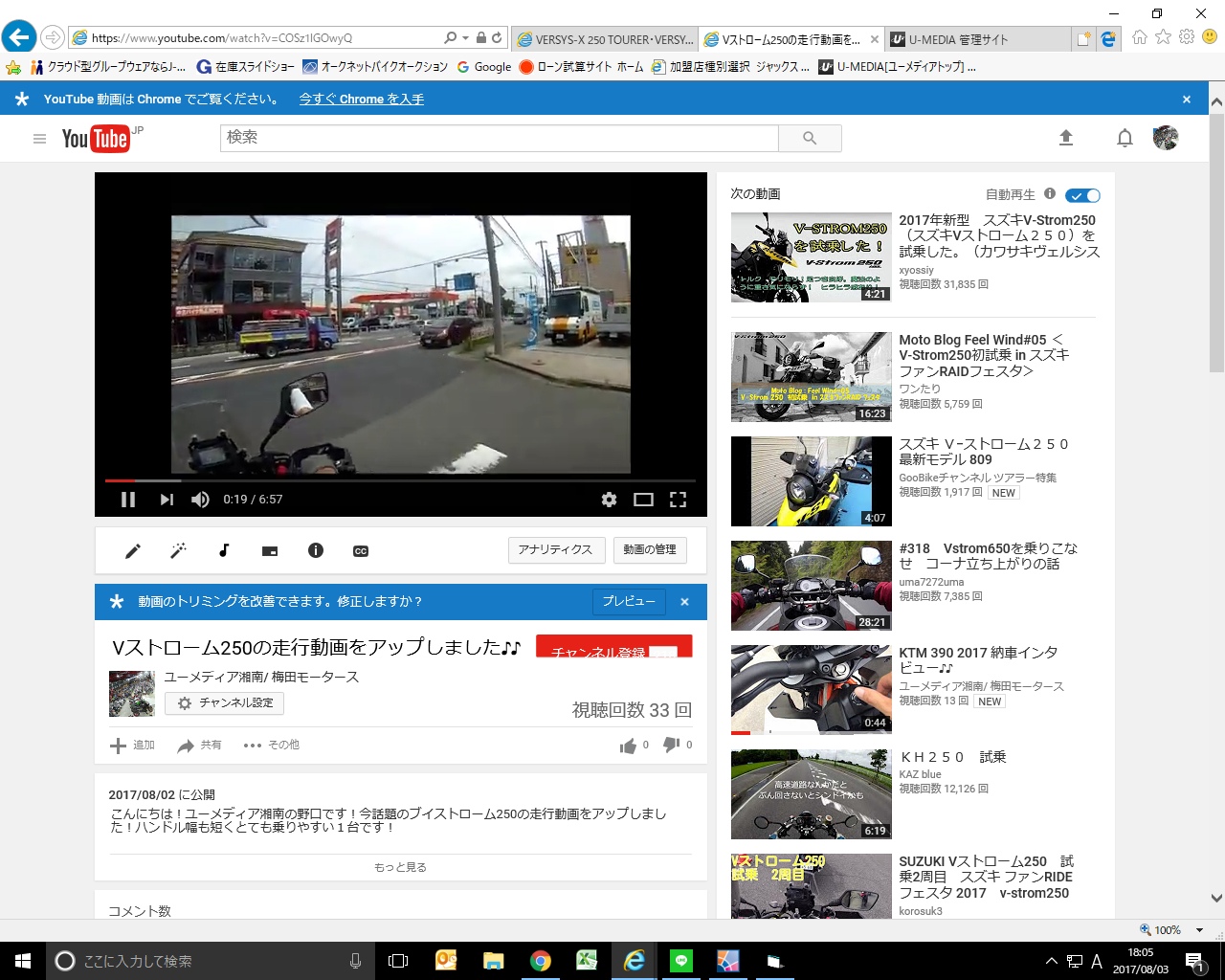The width and height of the screenshot is (1225, 980).
Task: Mute the video volume speaker icon
Action: tap(200, 500)
